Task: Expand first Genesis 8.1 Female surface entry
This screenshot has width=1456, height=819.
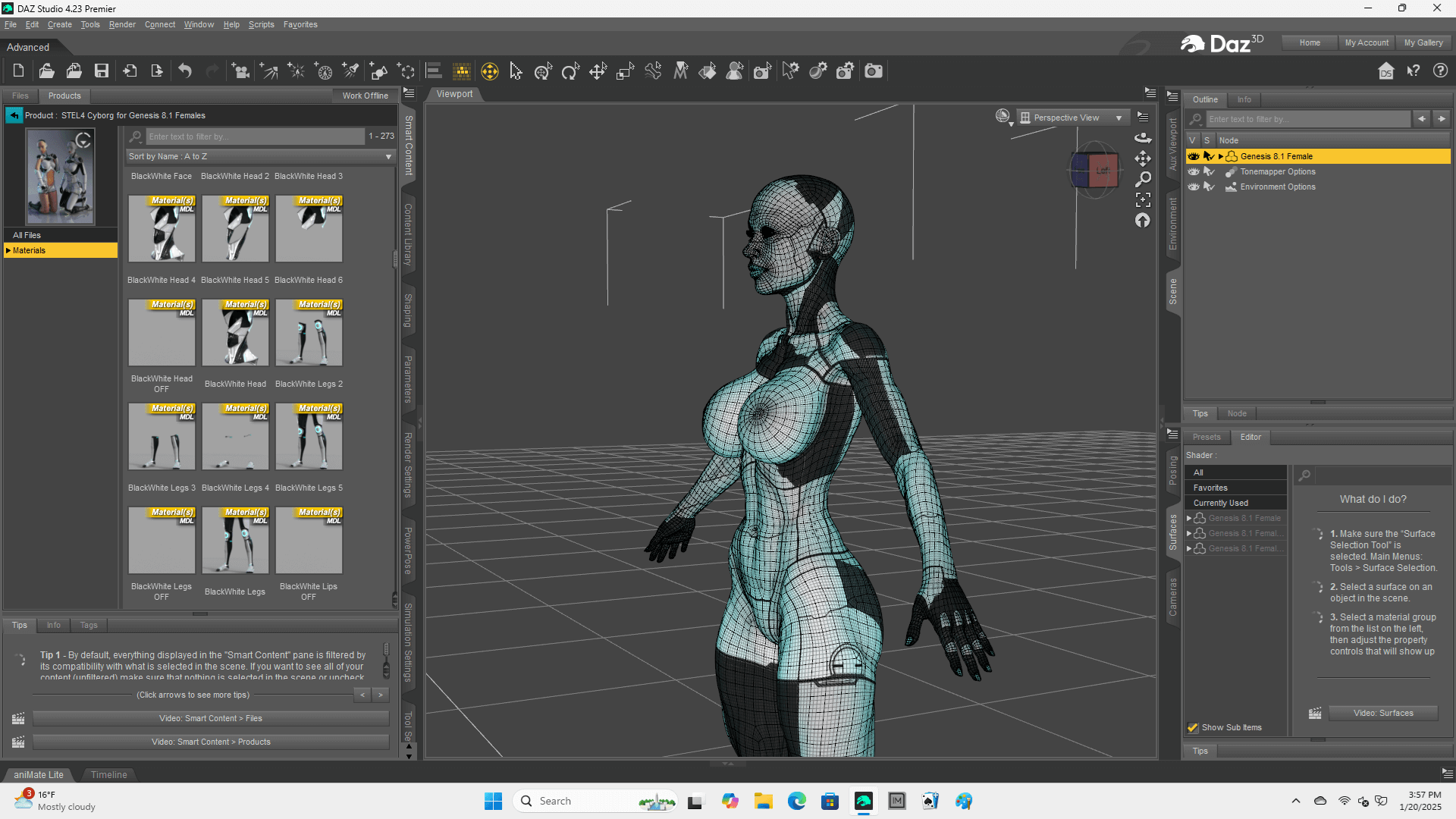Action: 1189,519
